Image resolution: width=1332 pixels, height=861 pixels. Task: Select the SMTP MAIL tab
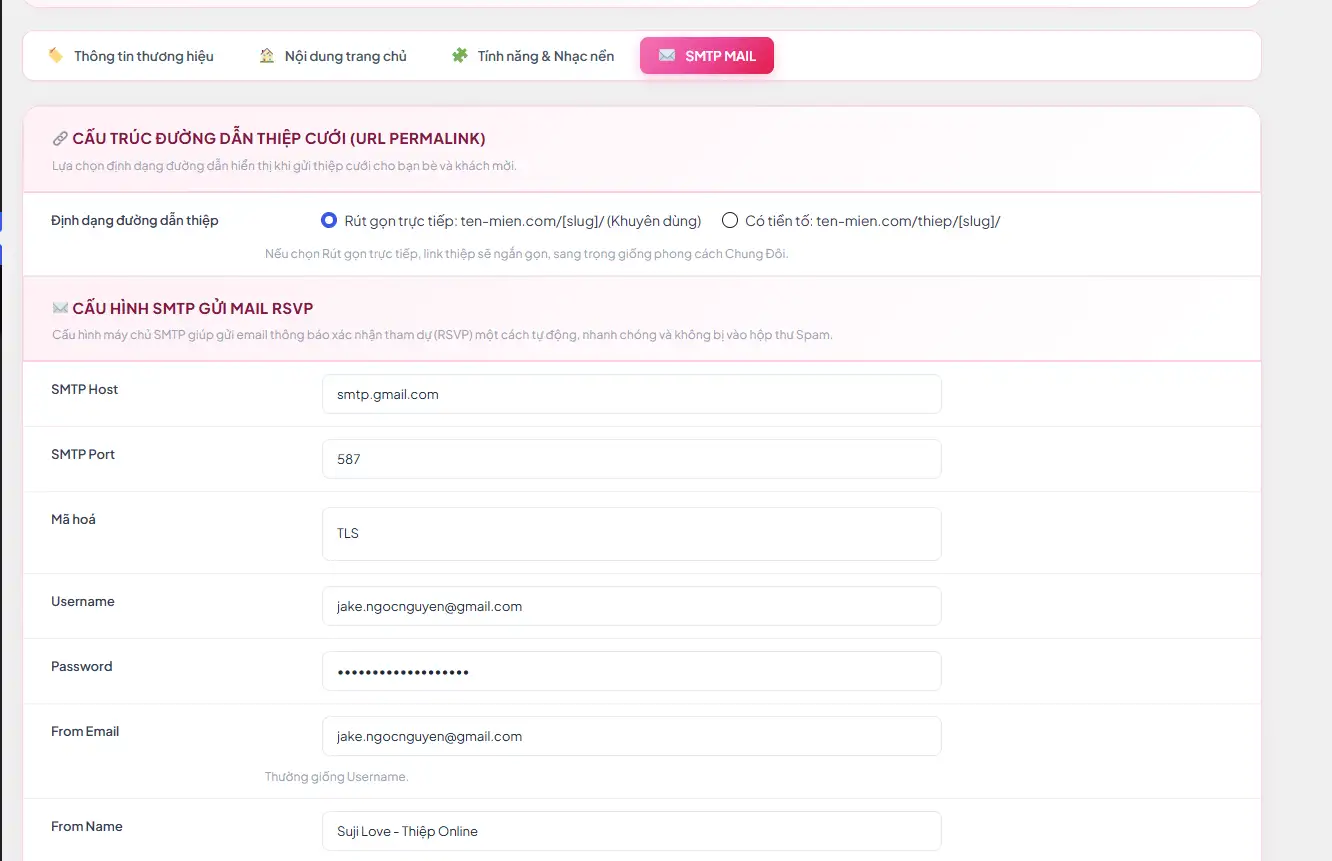[x=707, y=56]
